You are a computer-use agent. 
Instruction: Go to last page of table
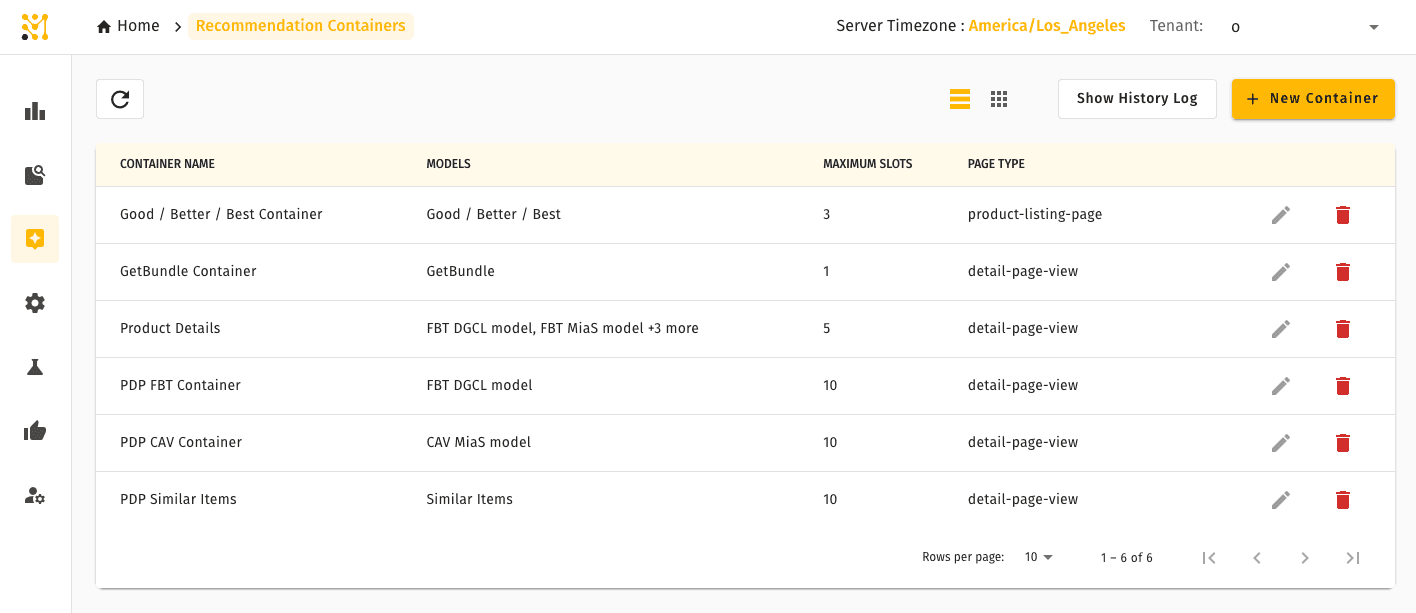(x=1353, y=558)
